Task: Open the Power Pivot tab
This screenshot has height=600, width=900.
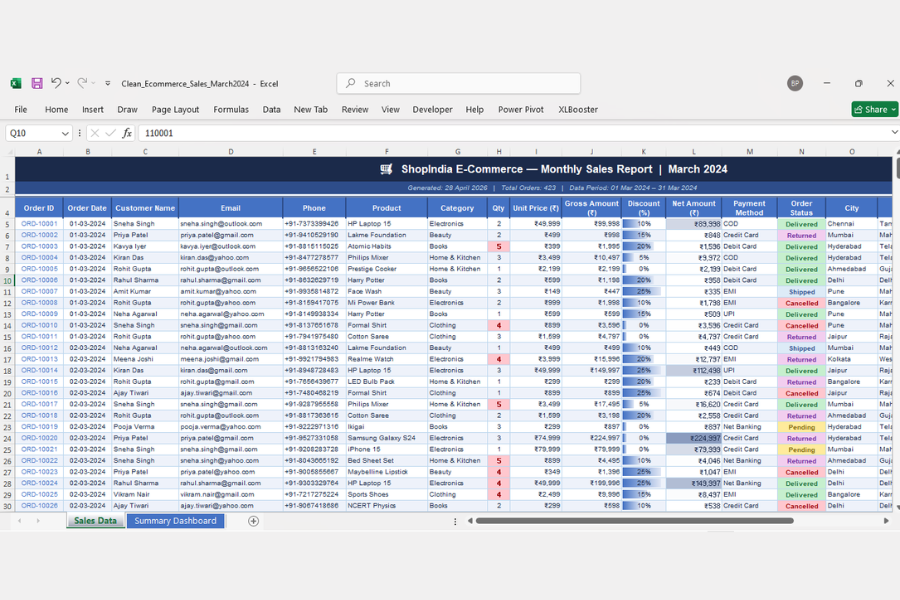Action: pos(521,109)
